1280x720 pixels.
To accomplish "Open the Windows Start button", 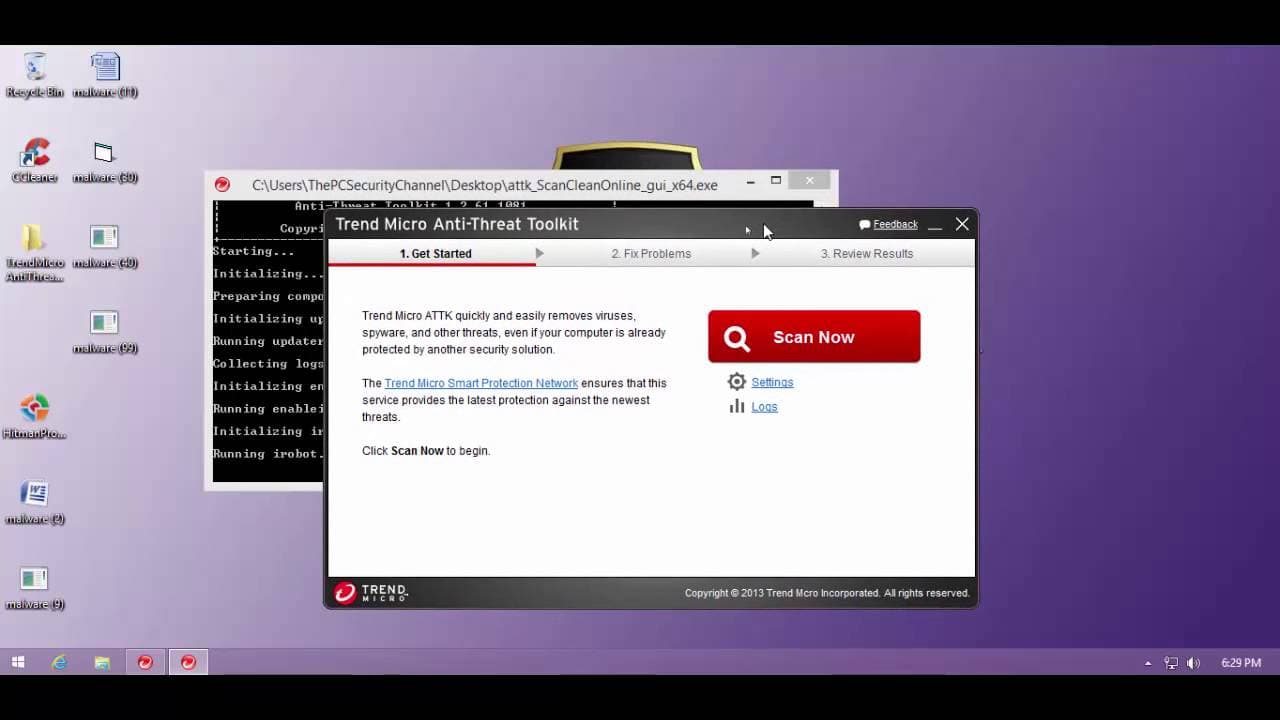I will point(18,662).
